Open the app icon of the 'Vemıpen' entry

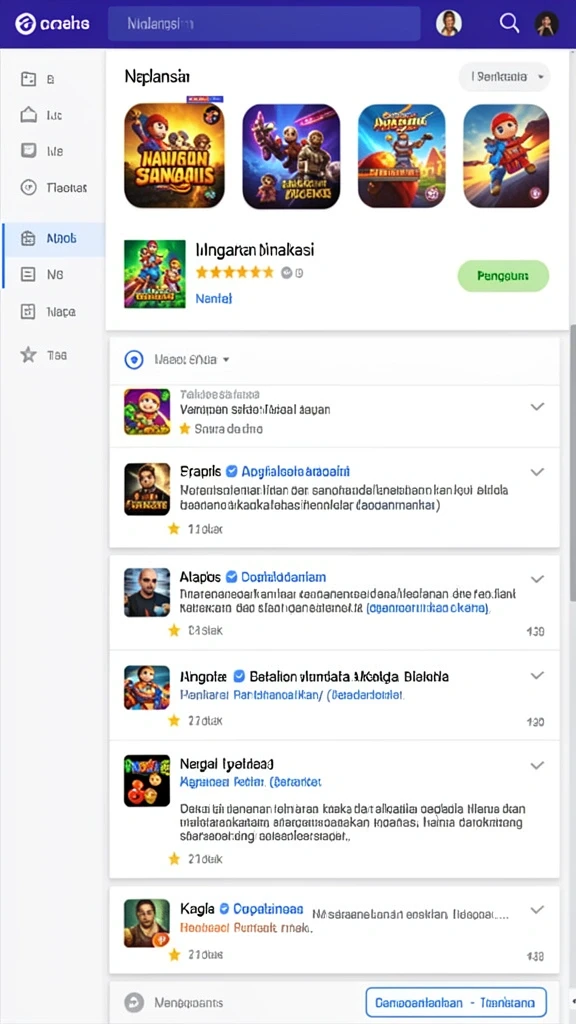click(147, 411)
